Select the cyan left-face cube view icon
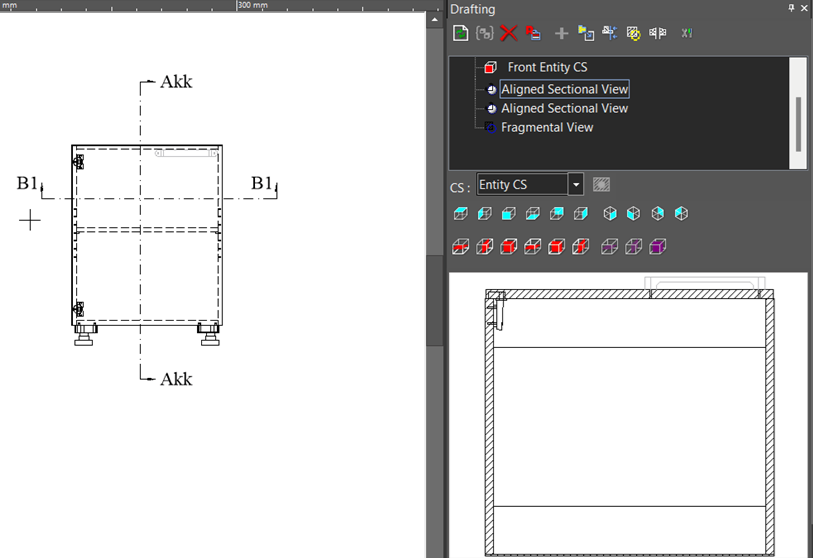This screenshot has width=813, height=558. pos(484,214)
